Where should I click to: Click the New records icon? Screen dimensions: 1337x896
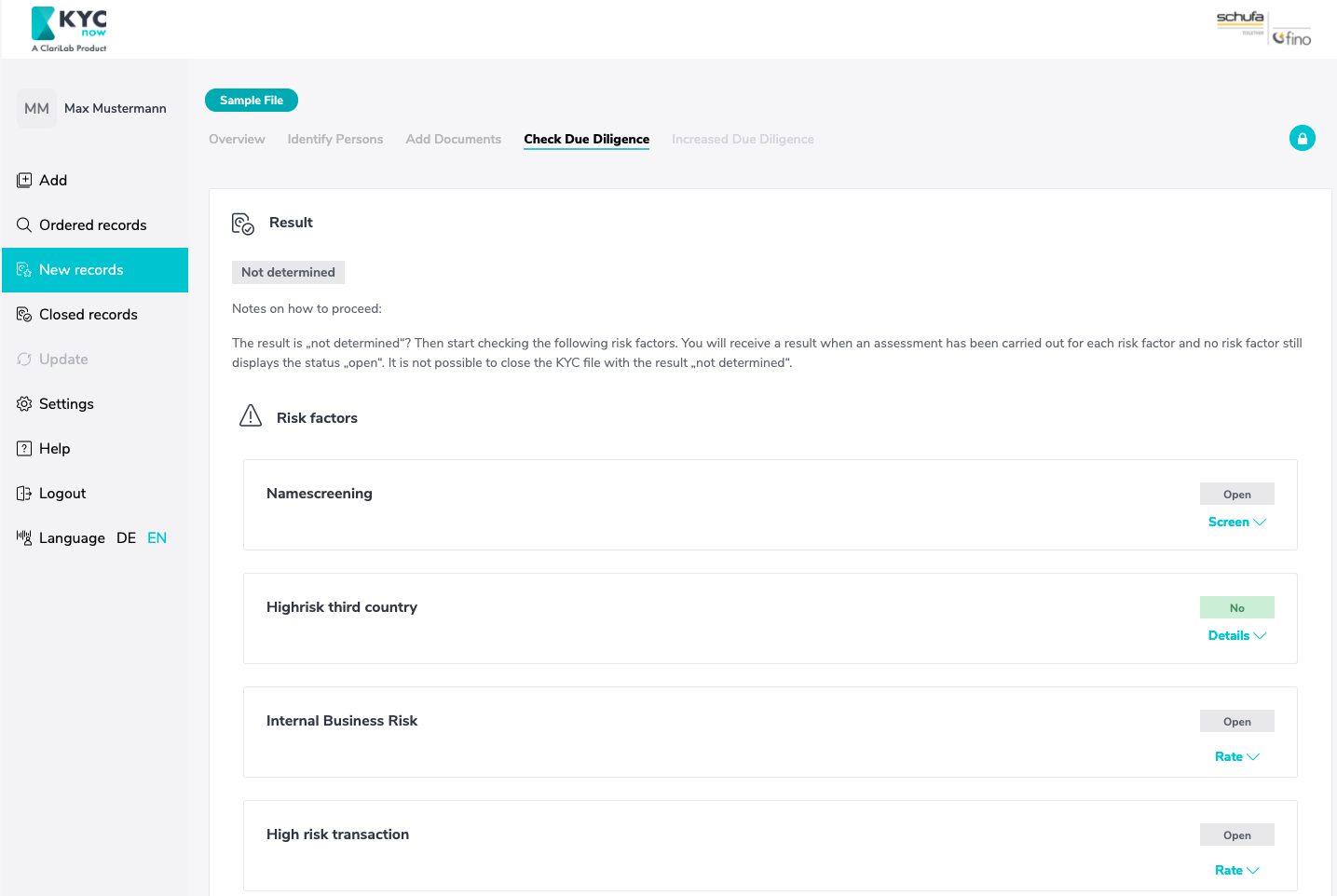tap(24, 269)
